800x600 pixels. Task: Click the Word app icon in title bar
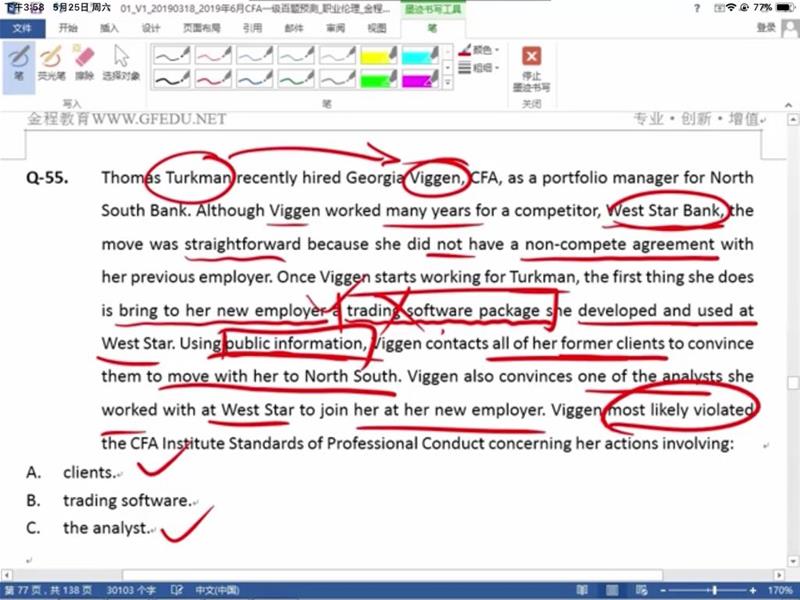[11, 8]
